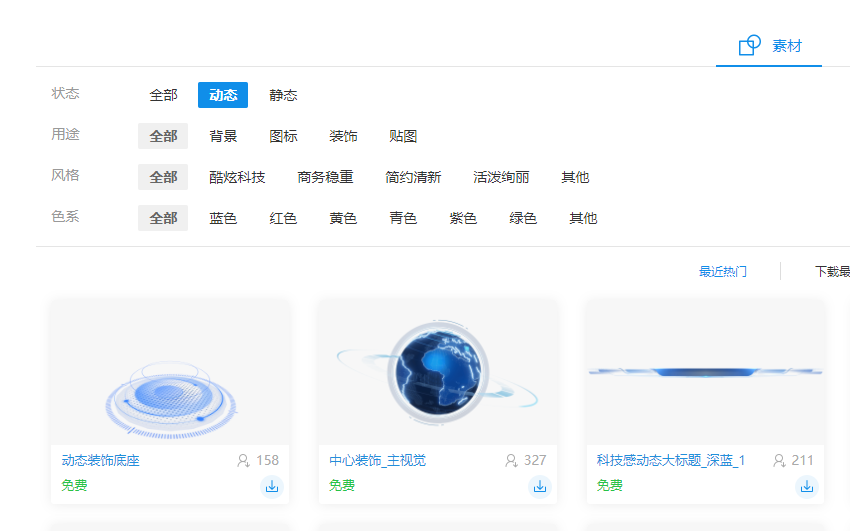Click 免费 label on 中心装饰_主视觉 card

click(342, 485)
